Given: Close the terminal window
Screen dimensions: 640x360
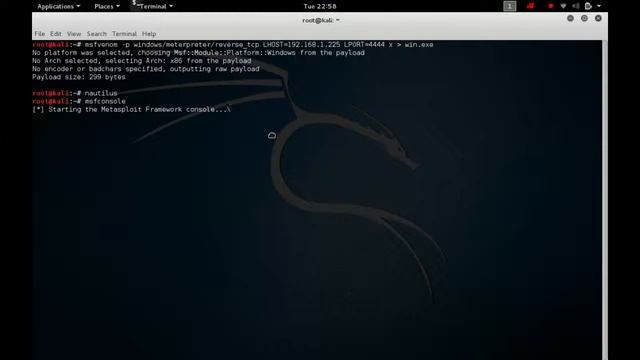Looking at the screenshot, I should (598, 18).
